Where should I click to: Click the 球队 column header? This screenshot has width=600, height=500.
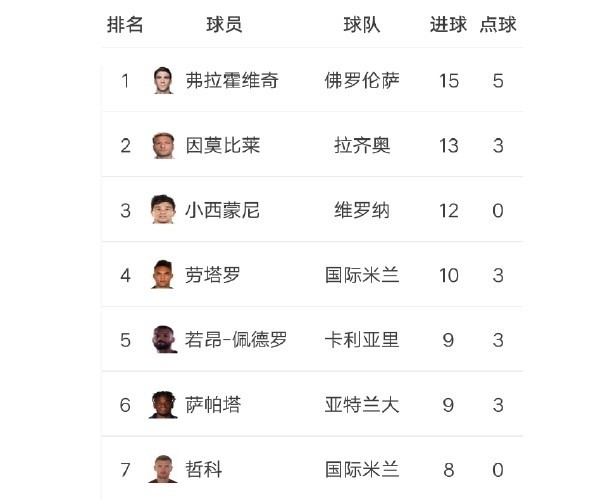pos(362,25)
